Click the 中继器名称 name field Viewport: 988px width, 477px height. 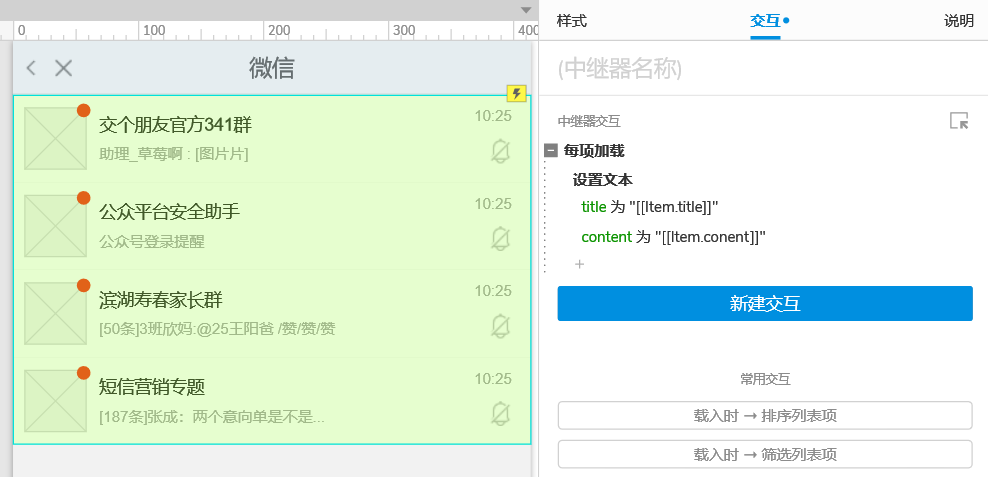coord(765,69)
